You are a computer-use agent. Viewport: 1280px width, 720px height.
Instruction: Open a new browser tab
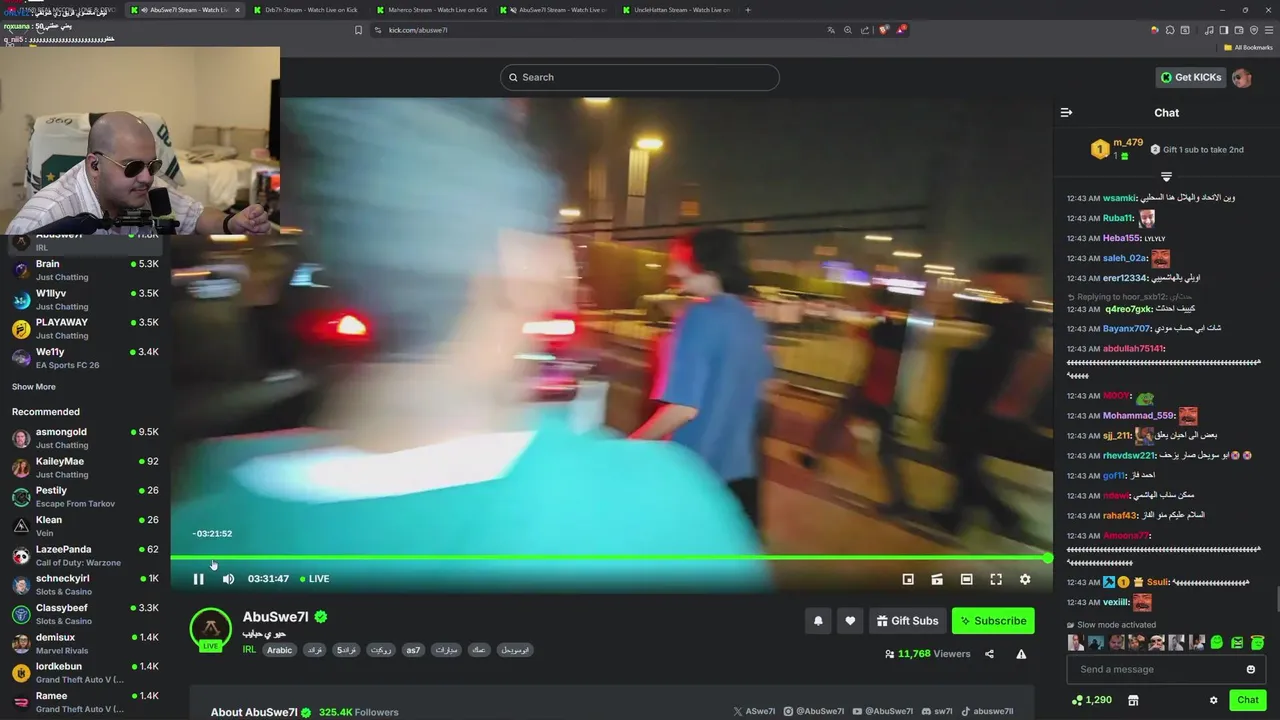pos(748,10)
